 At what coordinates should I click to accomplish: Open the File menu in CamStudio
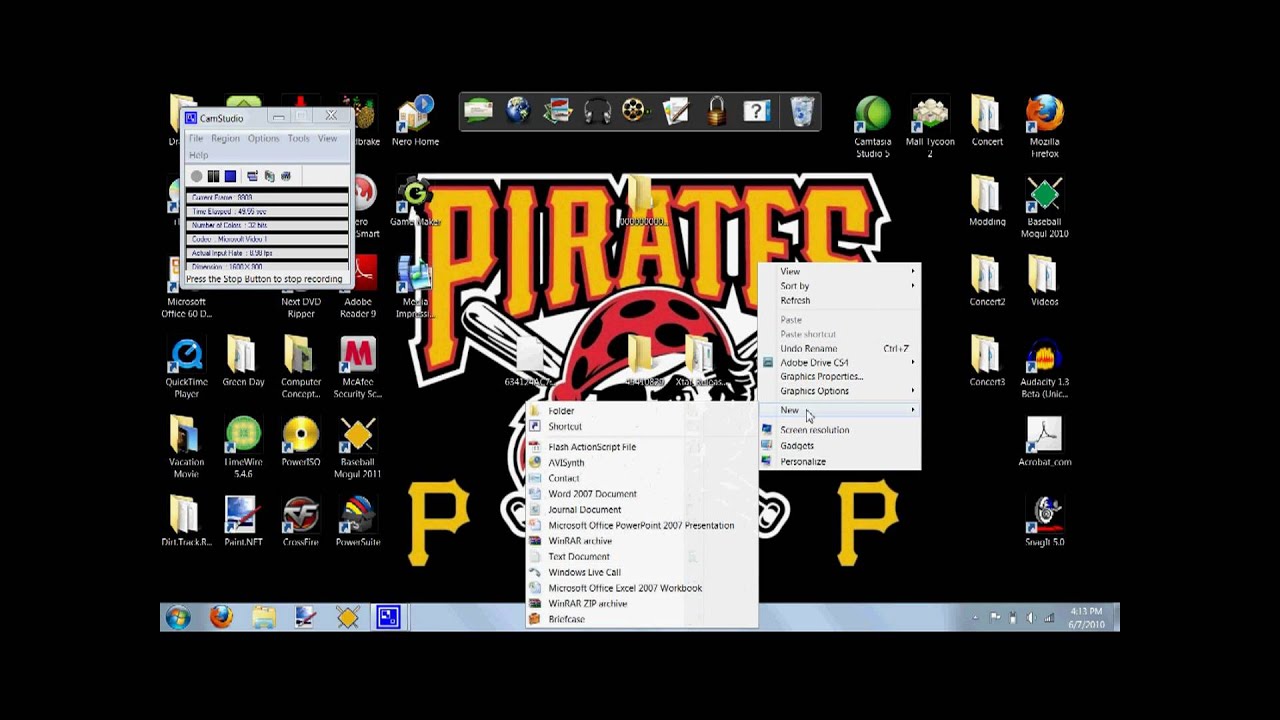(196, 139)
